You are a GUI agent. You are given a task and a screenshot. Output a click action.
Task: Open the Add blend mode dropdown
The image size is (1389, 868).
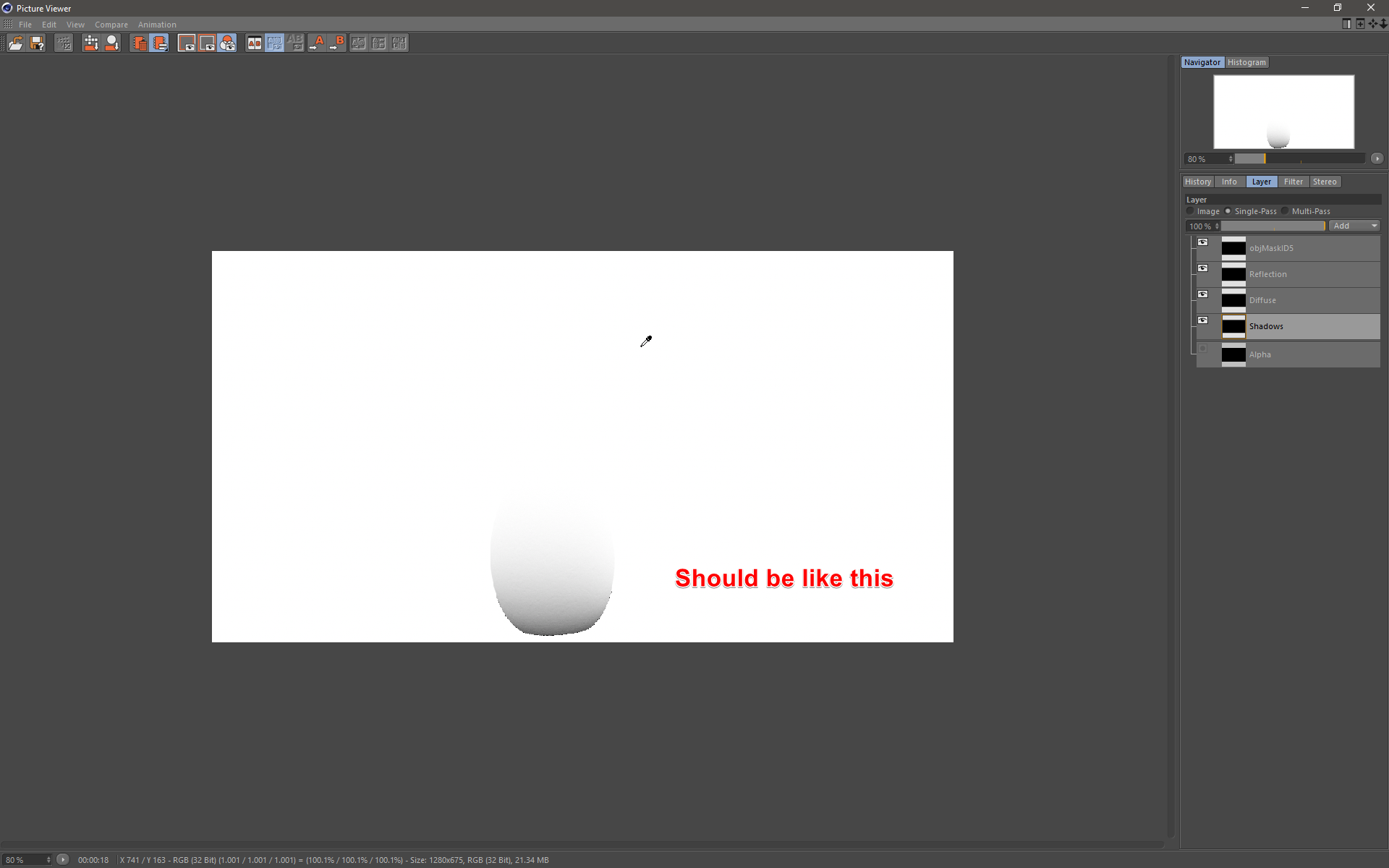pyautogui.click(x=1355, y=226)
